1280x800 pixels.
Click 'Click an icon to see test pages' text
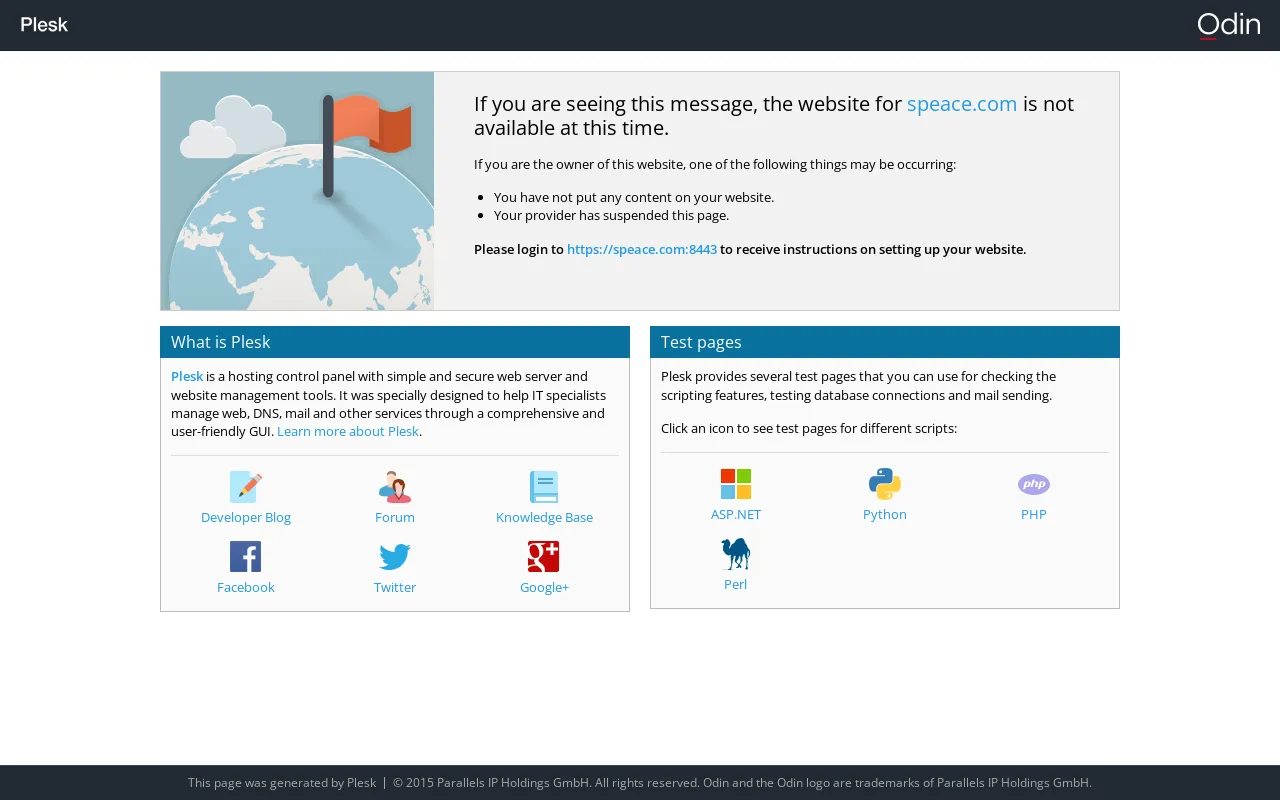[809, 429]
